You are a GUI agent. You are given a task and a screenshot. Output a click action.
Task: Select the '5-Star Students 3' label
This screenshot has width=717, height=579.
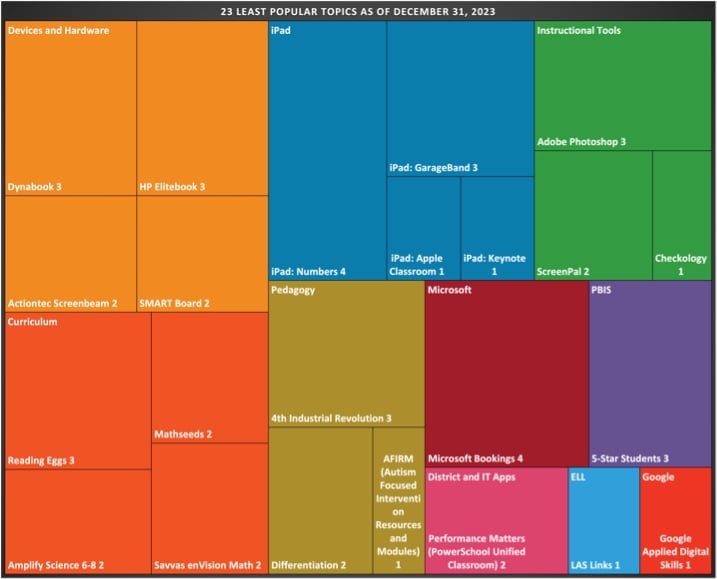[x=630, y=459]
